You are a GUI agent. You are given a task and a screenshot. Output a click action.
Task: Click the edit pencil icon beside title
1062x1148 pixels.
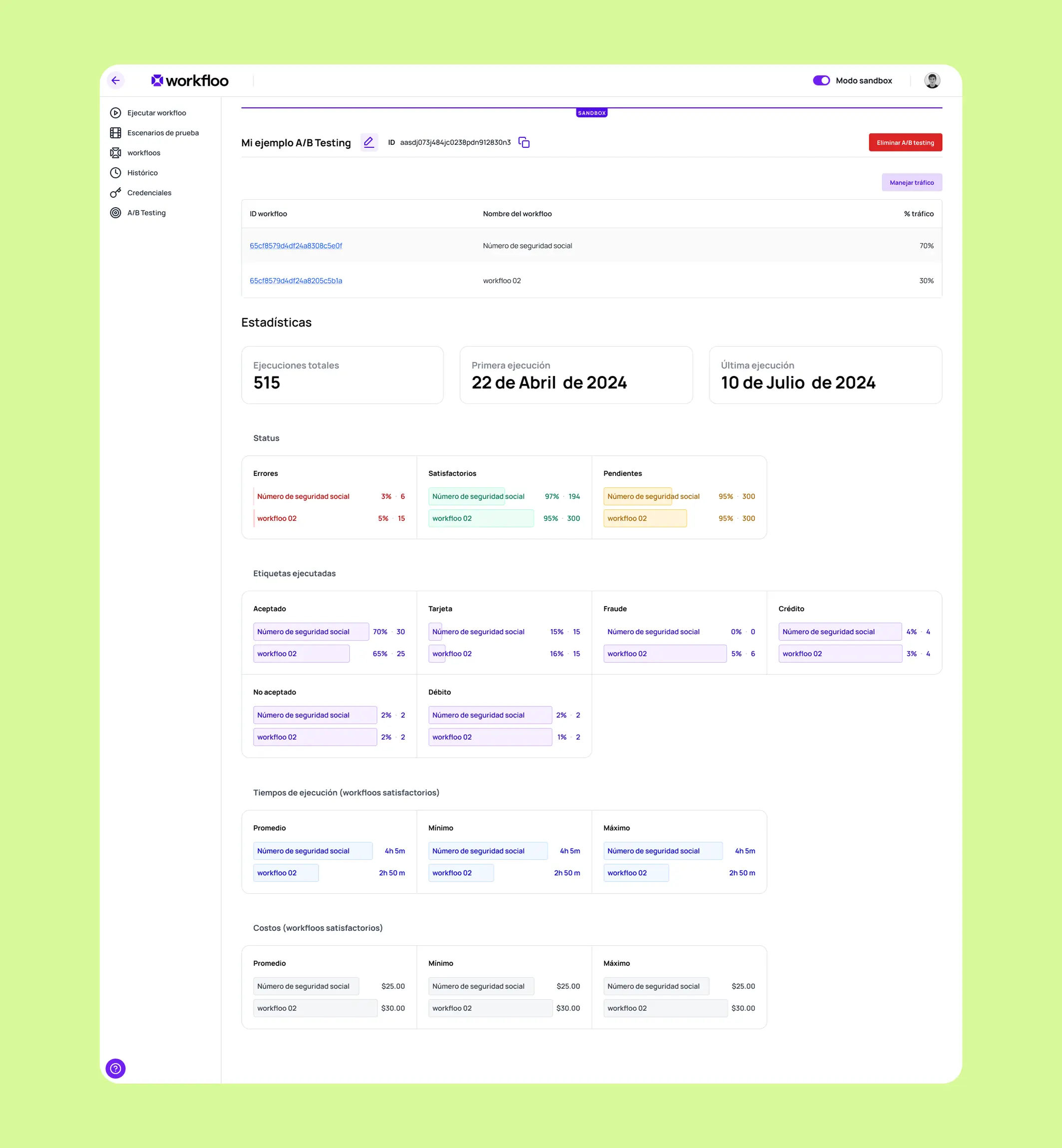pos(369,142)
